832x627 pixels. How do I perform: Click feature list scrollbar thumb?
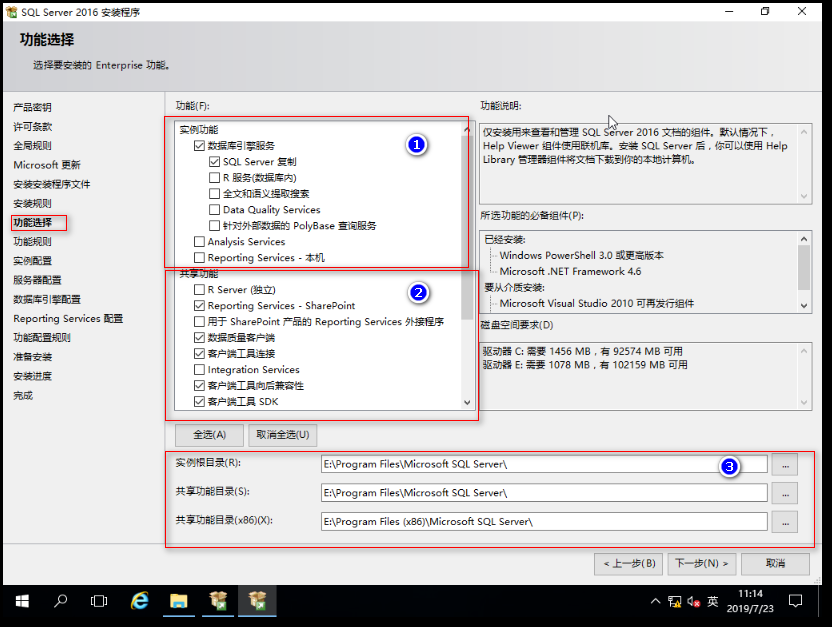[467, 228]
